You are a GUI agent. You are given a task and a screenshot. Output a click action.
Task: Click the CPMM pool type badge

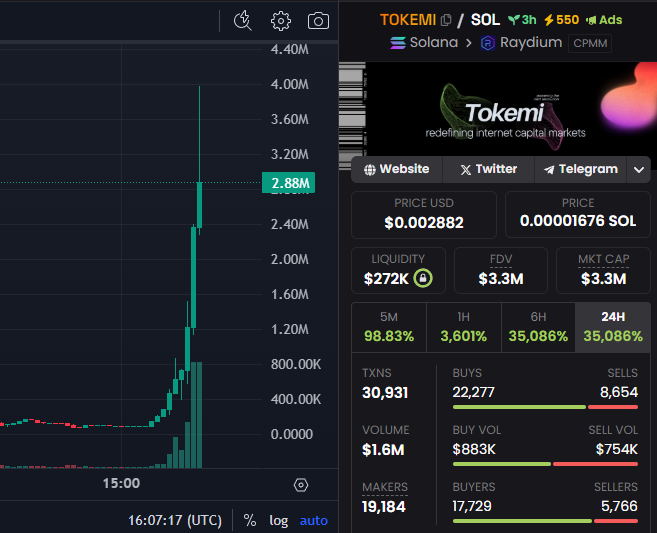(590, 43)
